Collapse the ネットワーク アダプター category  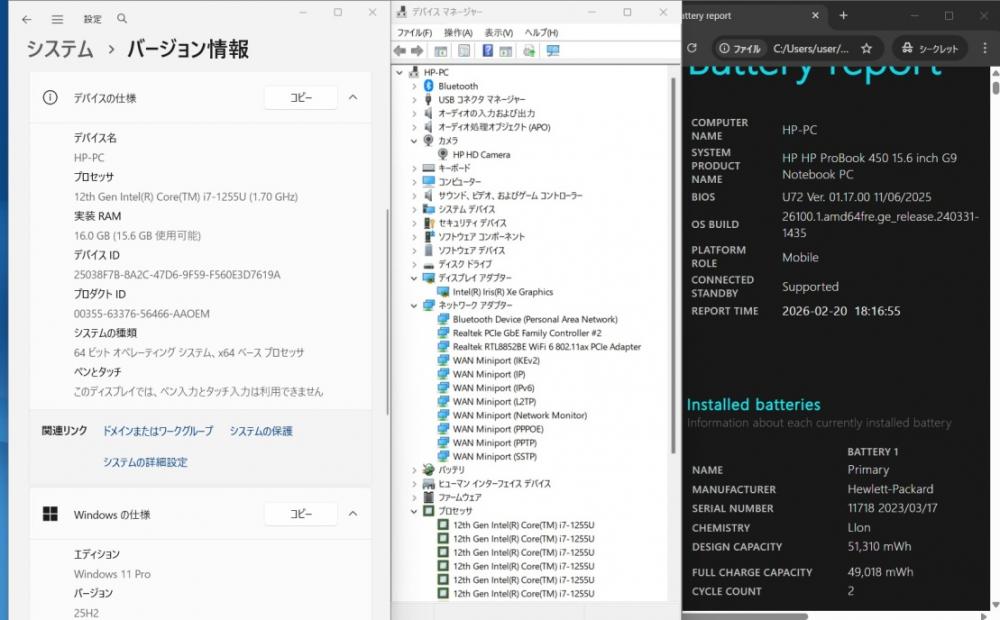(414, 306)
